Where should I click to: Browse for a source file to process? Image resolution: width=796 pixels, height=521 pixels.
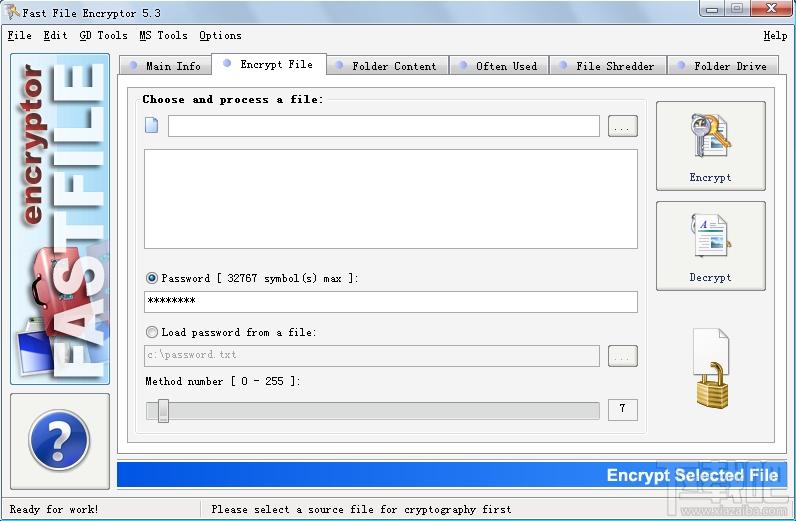(622, 126)
